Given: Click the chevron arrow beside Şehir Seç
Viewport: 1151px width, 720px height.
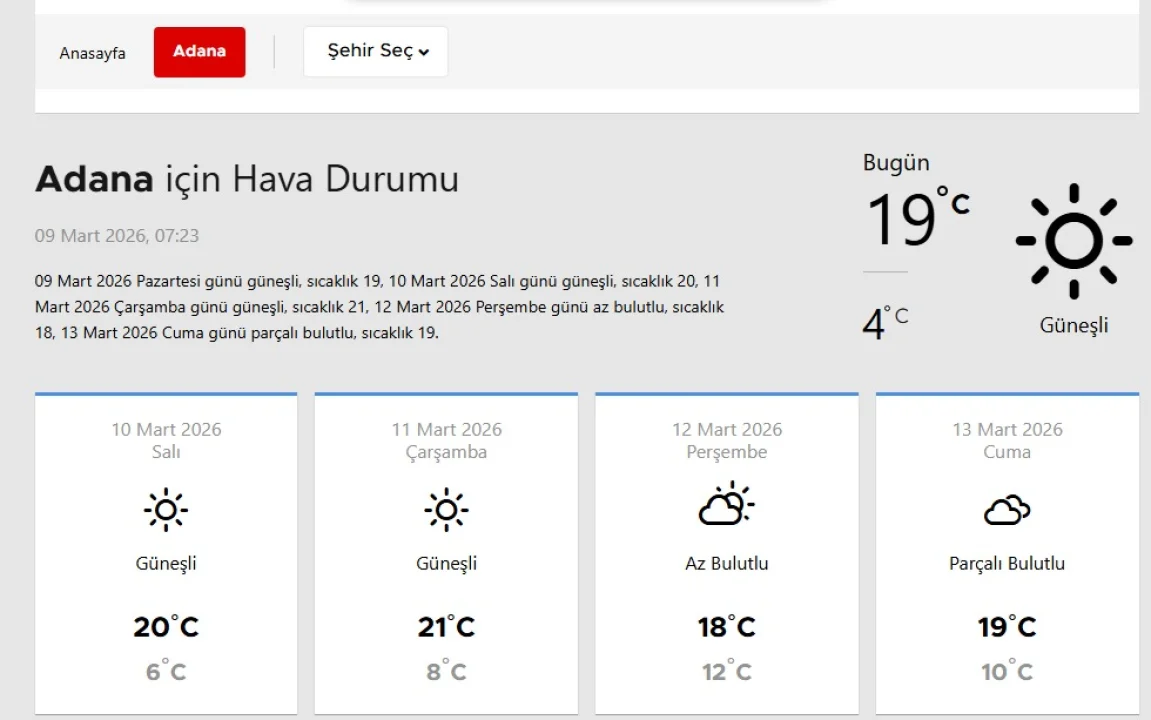Looking at the screenshot, I should (424, 53).
